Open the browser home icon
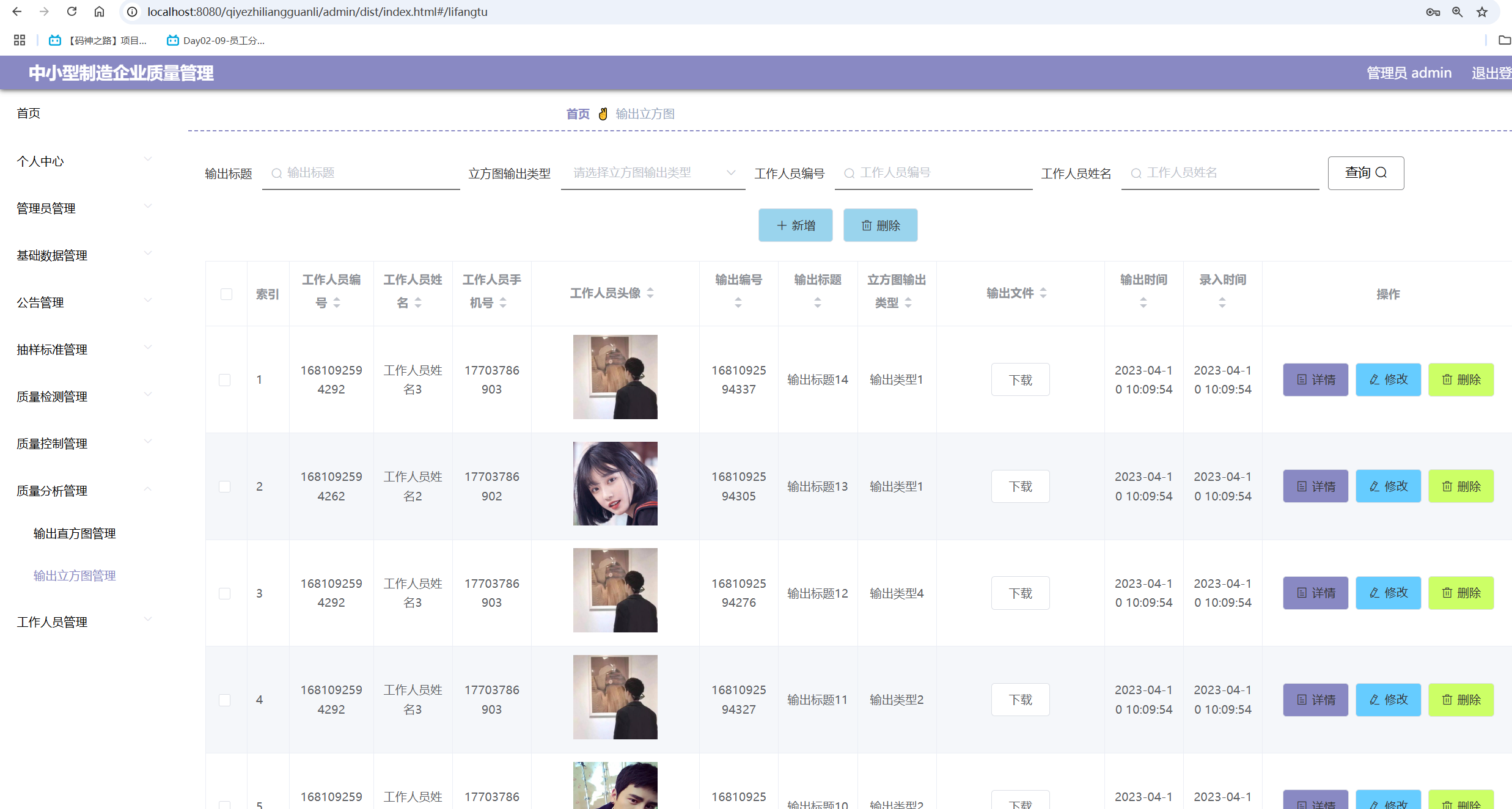This screenshot has width=1512, height=809. click(x=99, y=12)
